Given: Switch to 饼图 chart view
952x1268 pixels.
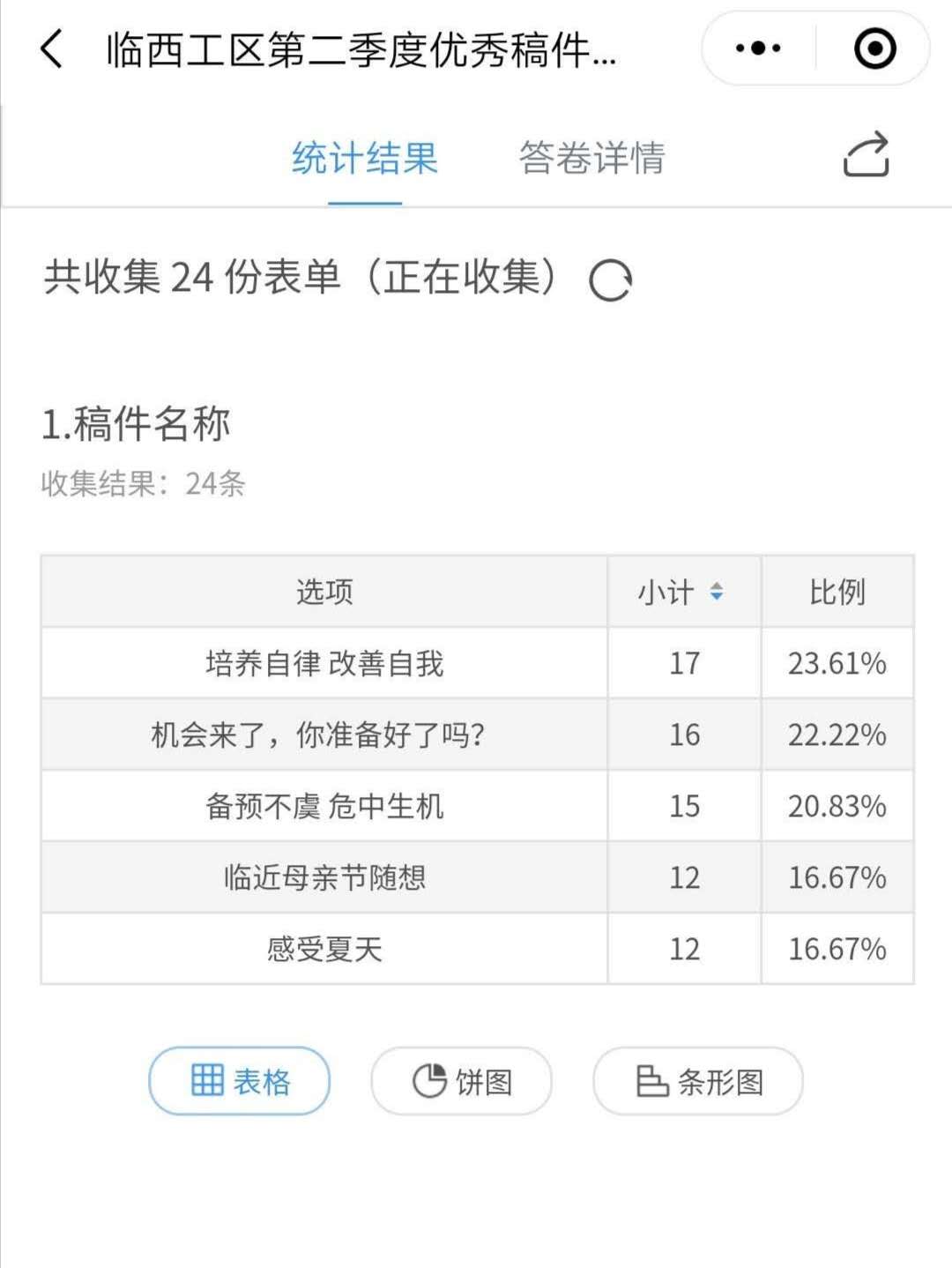Looking at the screenshot, I should click(x=462, y=1080).
